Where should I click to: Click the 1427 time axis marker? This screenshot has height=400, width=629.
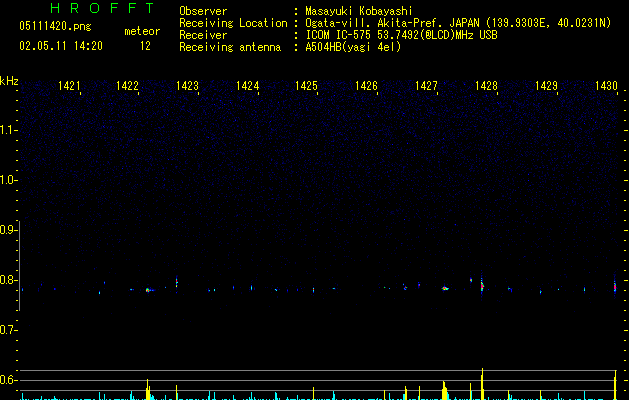coord(426,86)
